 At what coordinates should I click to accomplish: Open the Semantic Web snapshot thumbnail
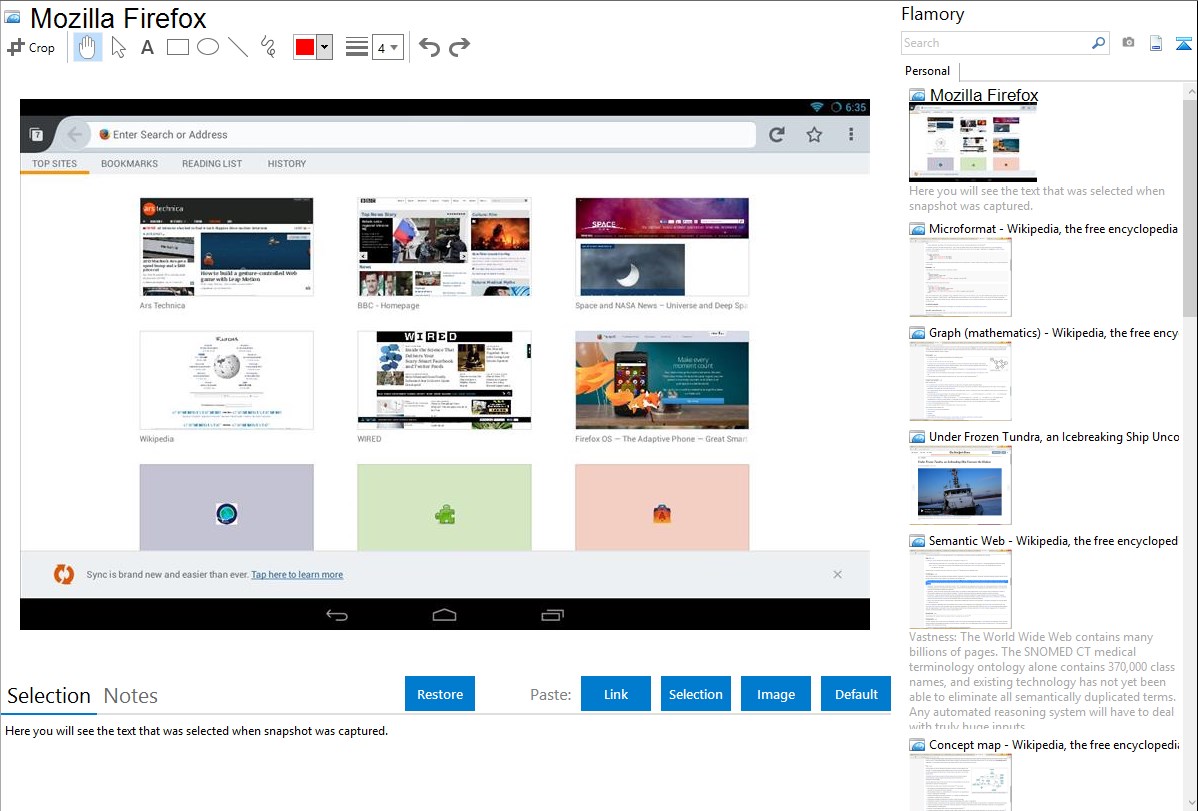point(960,589)
